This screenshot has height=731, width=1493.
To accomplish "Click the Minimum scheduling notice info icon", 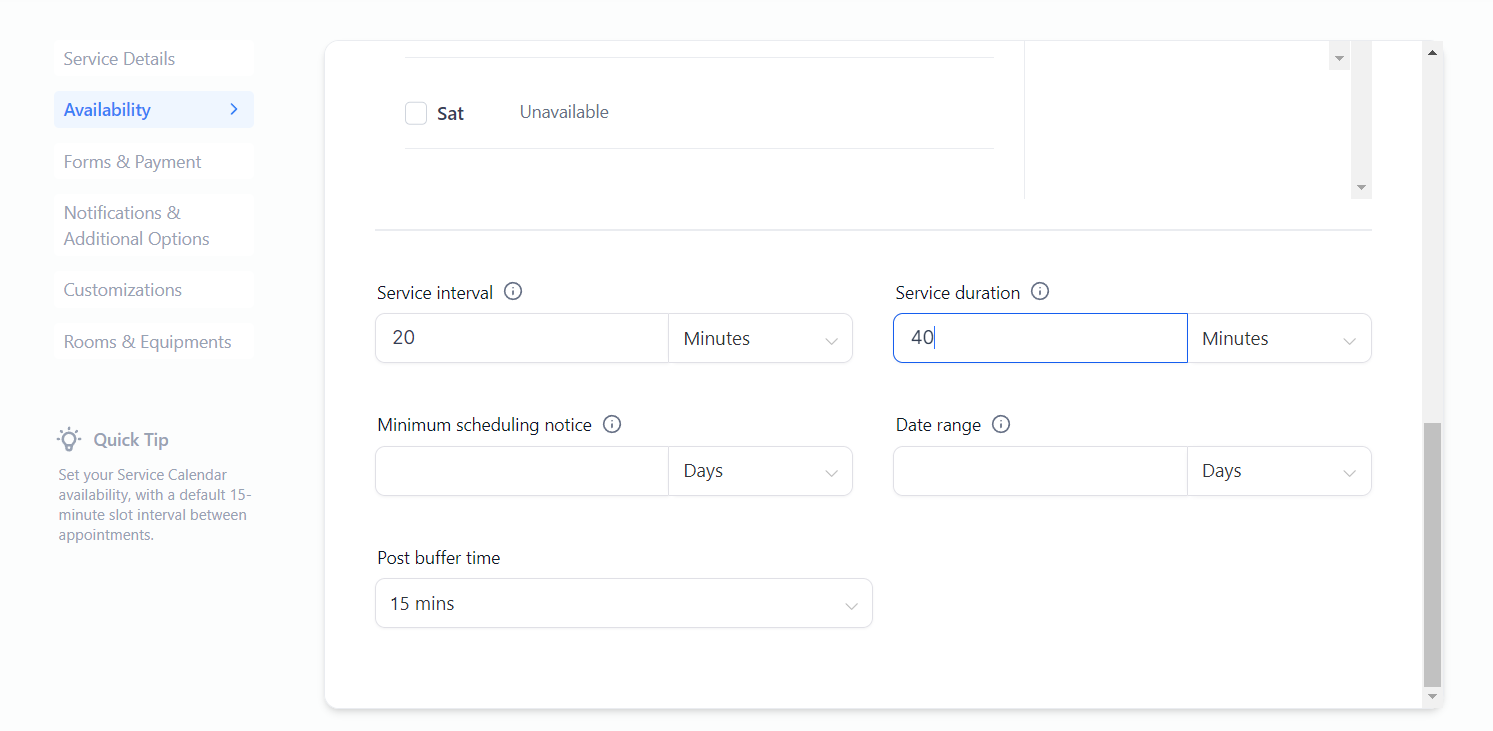I will (613, 424).
